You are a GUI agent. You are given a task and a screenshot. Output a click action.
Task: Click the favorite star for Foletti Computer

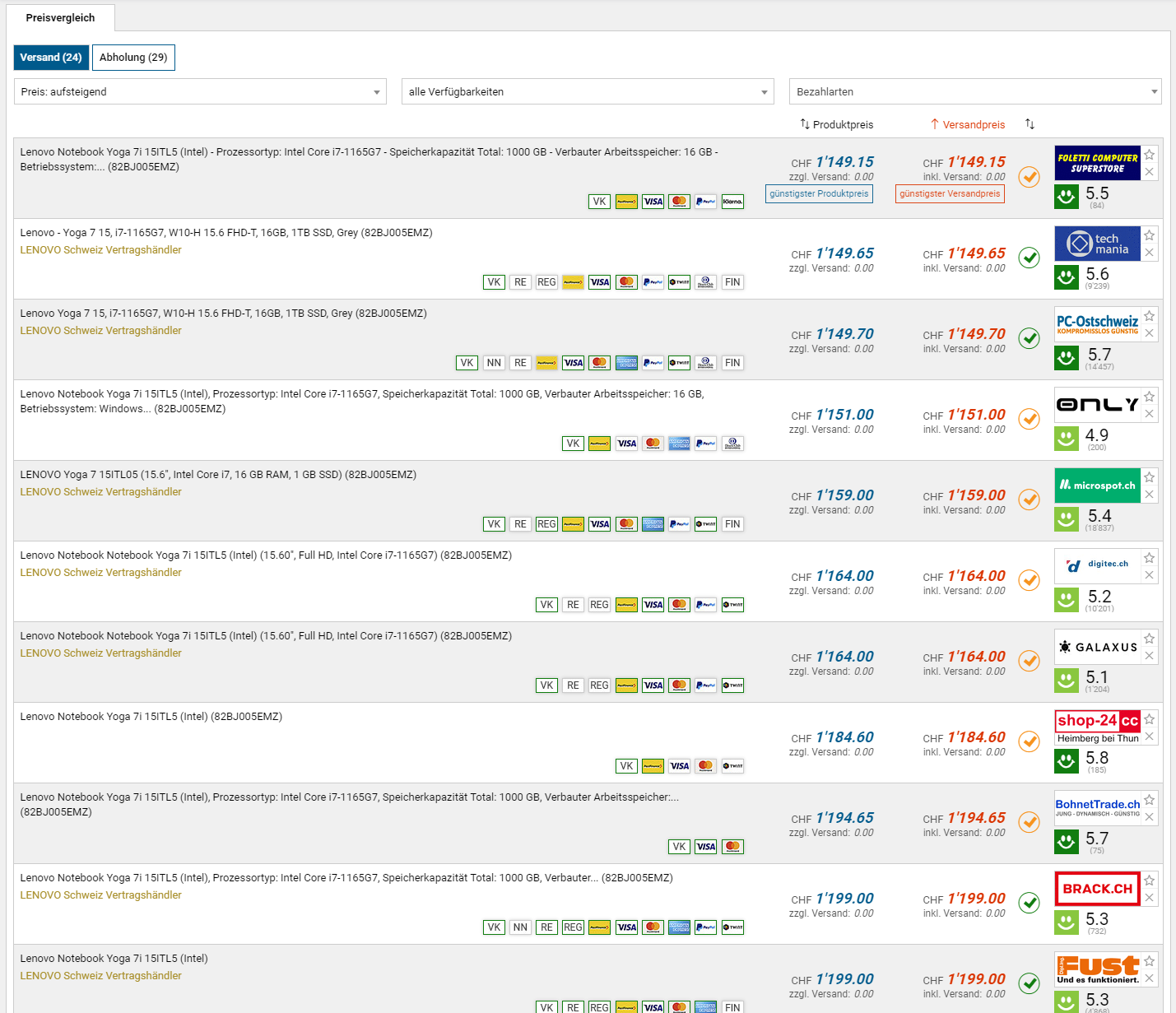pyautogui.click(x=1149, y=155)
